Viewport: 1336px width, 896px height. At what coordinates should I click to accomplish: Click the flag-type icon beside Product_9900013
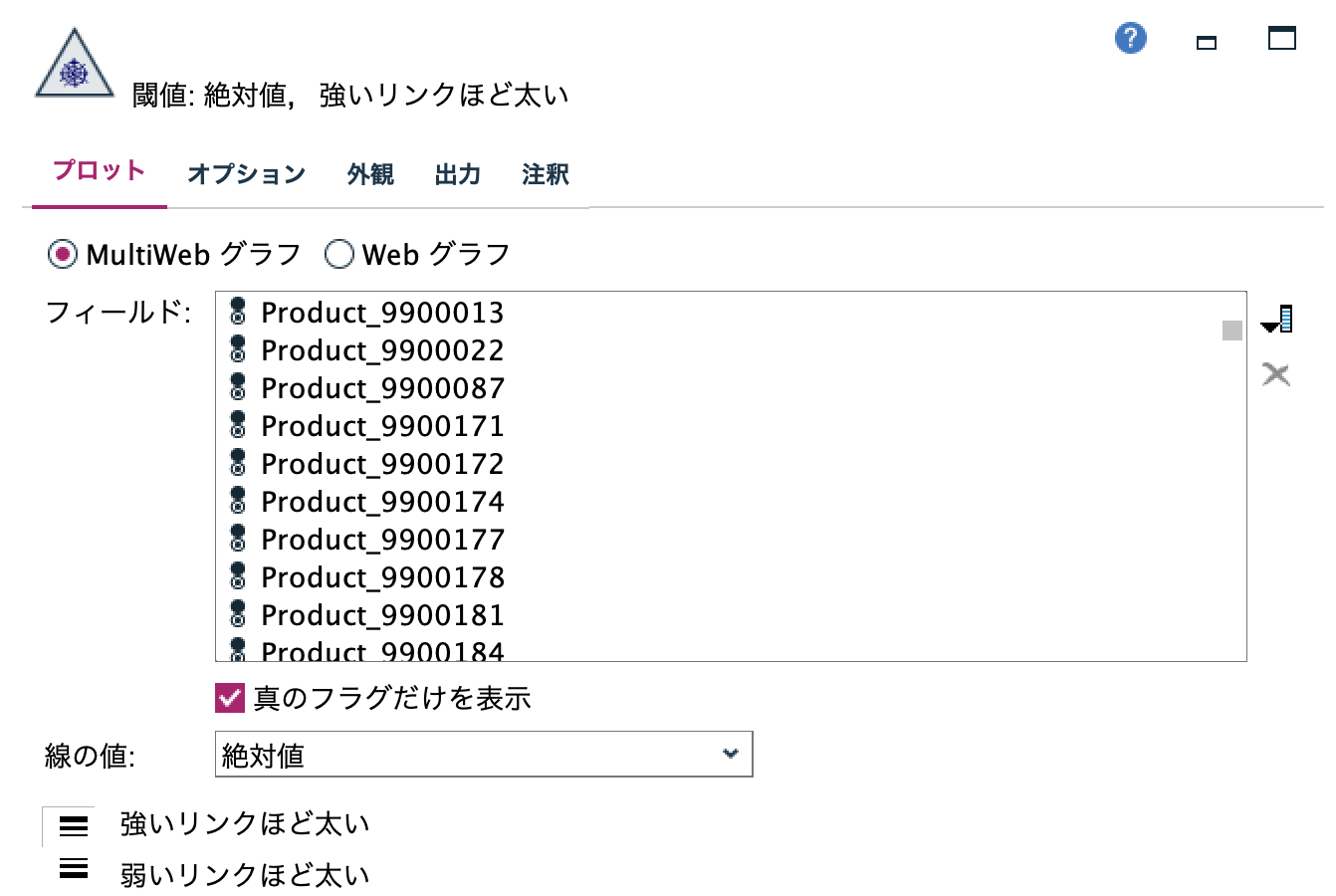[x=239, y=313]
